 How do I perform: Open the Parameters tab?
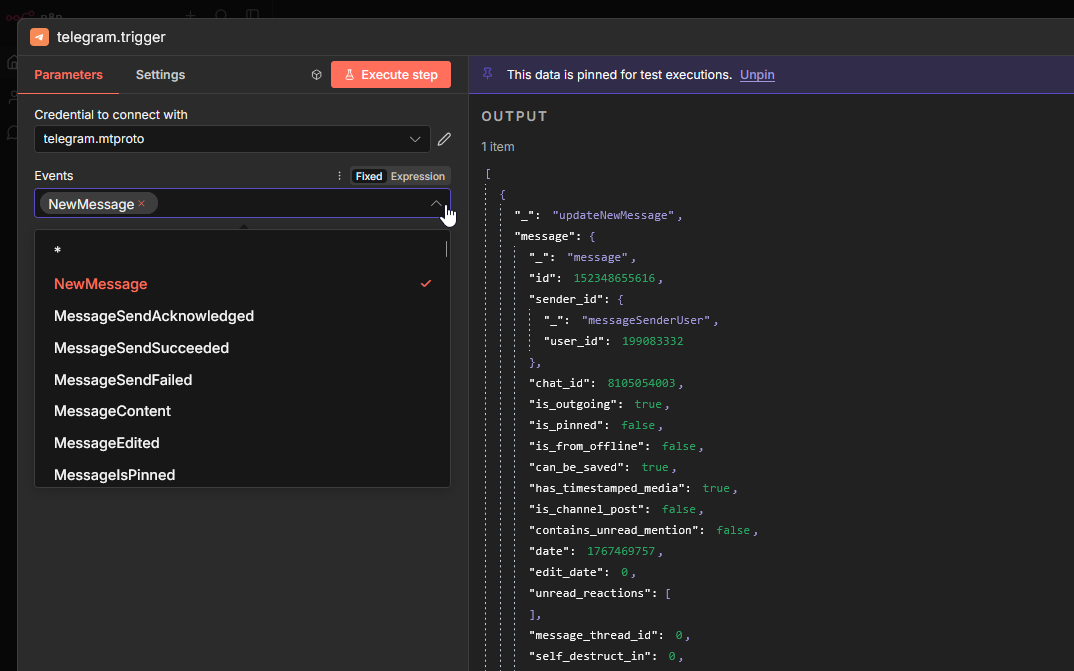(x=68, y=75)
